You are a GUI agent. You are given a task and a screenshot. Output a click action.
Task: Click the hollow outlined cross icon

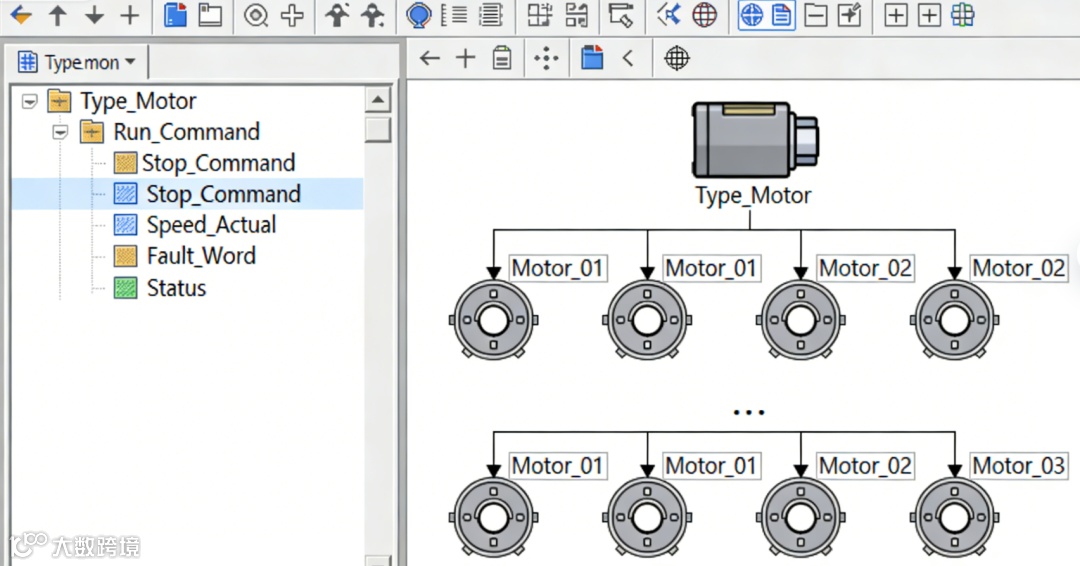point(293,15)
